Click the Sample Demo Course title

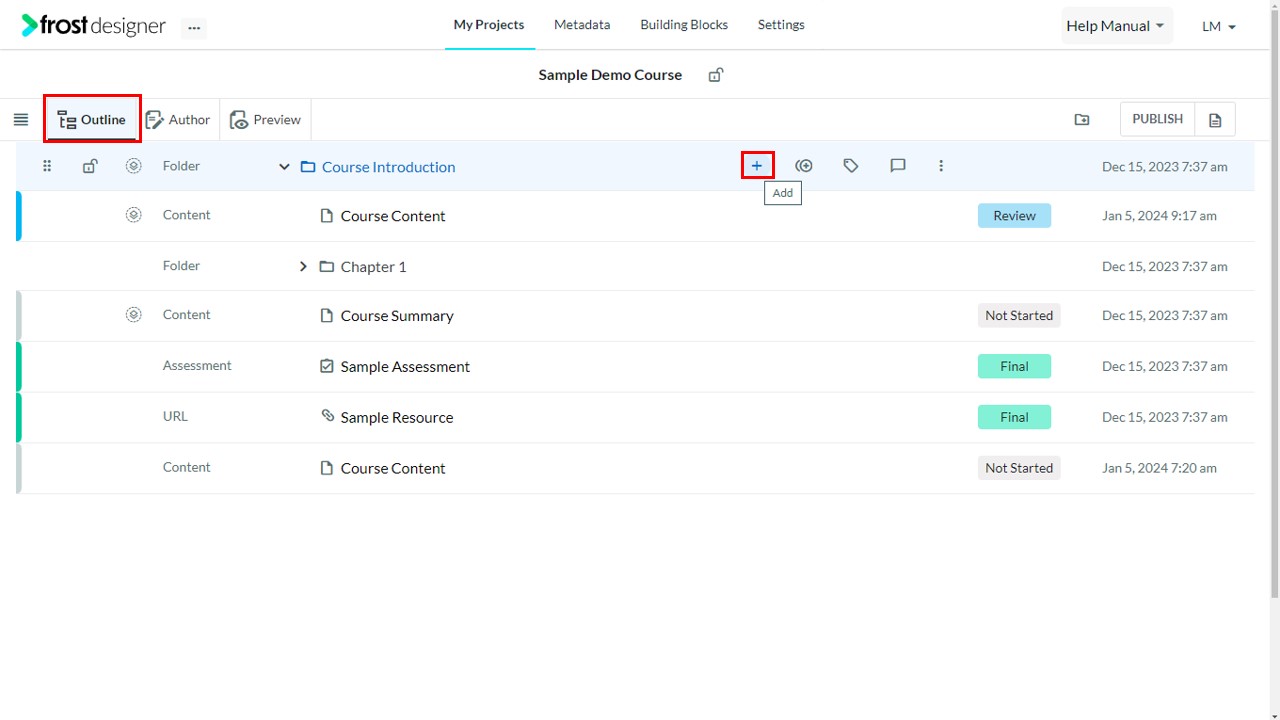(x=610, y=75)
